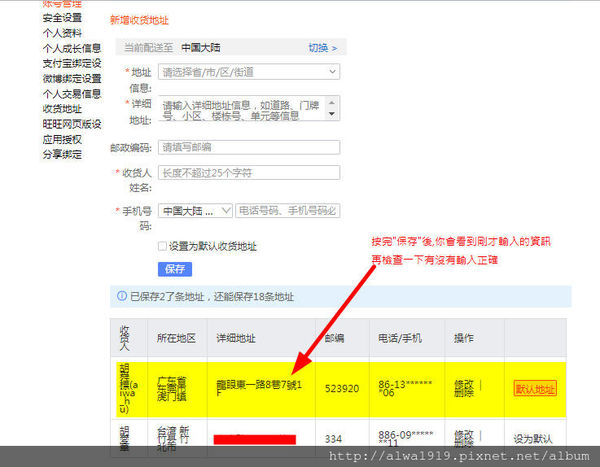
Task: Click the info icon beside saved addresses notice
Action: click(x=122, y=296)
